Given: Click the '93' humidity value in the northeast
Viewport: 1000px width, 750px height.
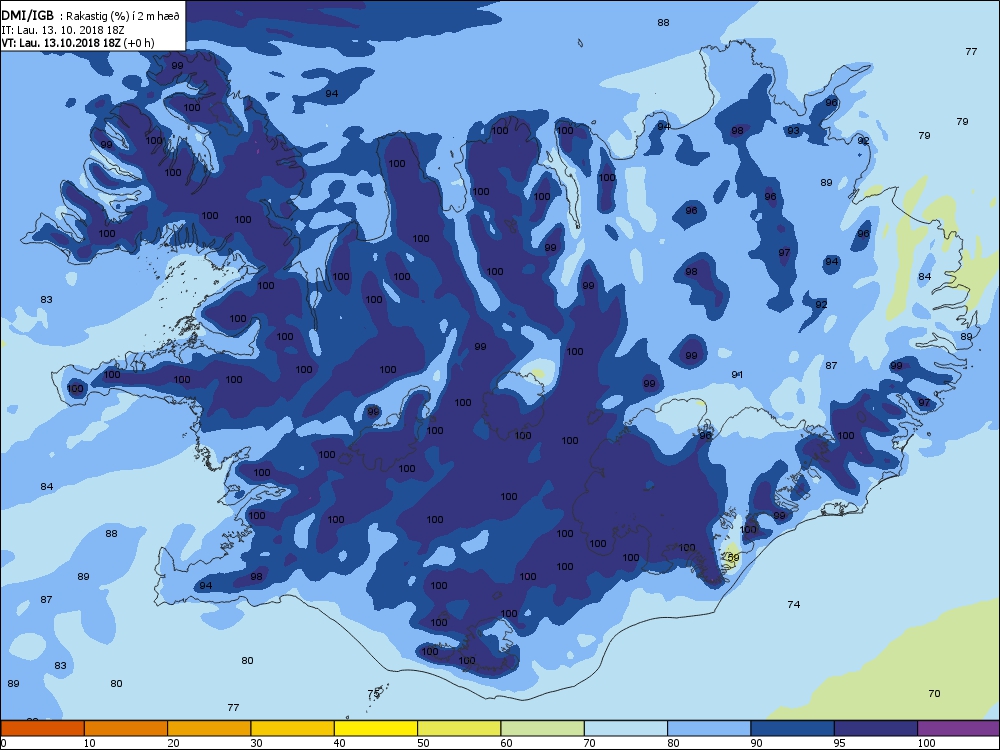Looking at the screenshot, I should click(793, 131).
